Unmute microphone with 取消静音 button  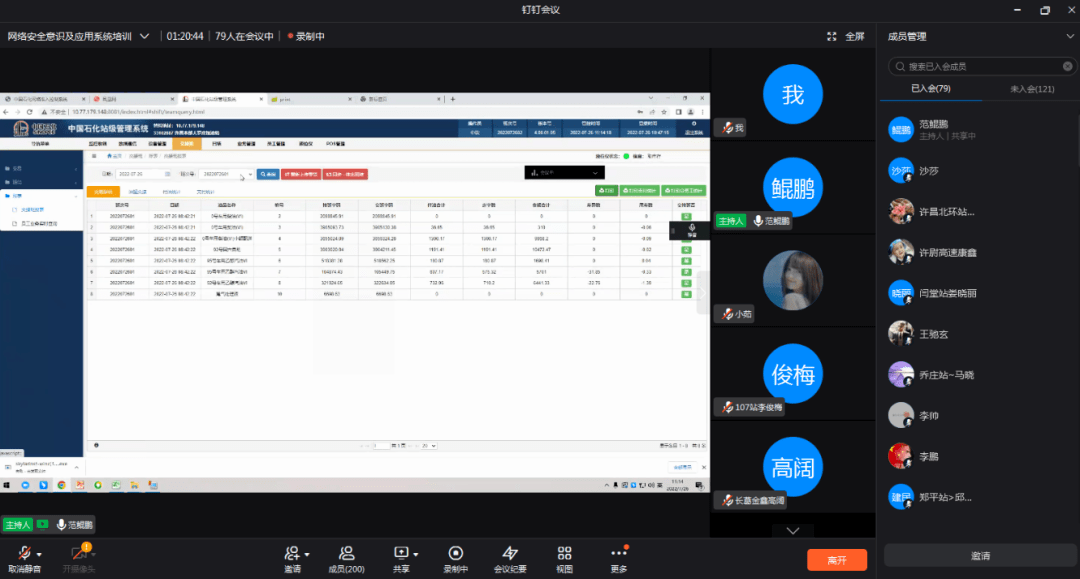[23, 559]
